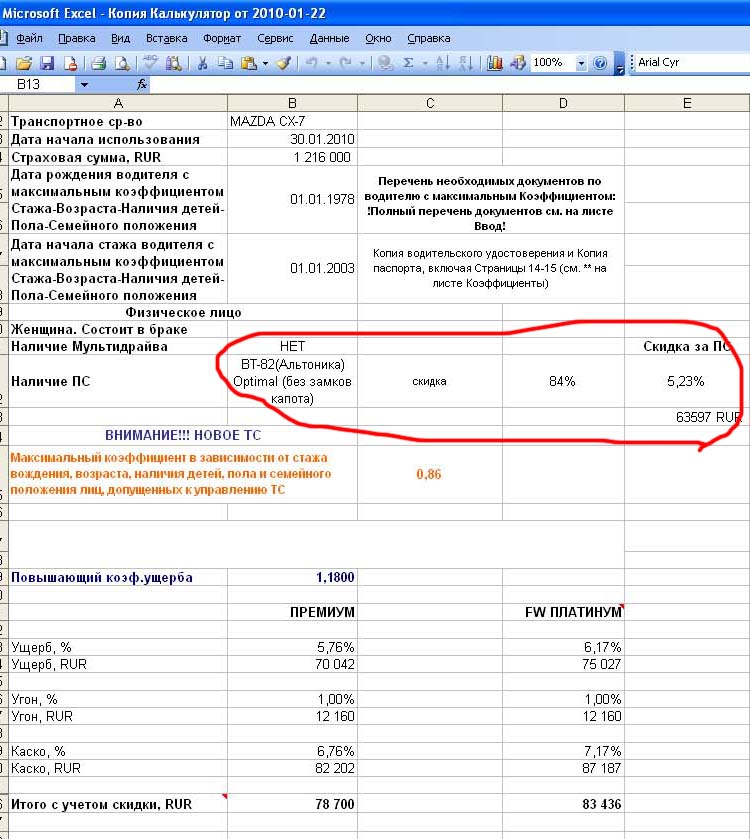Open the Справка menu
750x839 pixels.
click(428, 39)
